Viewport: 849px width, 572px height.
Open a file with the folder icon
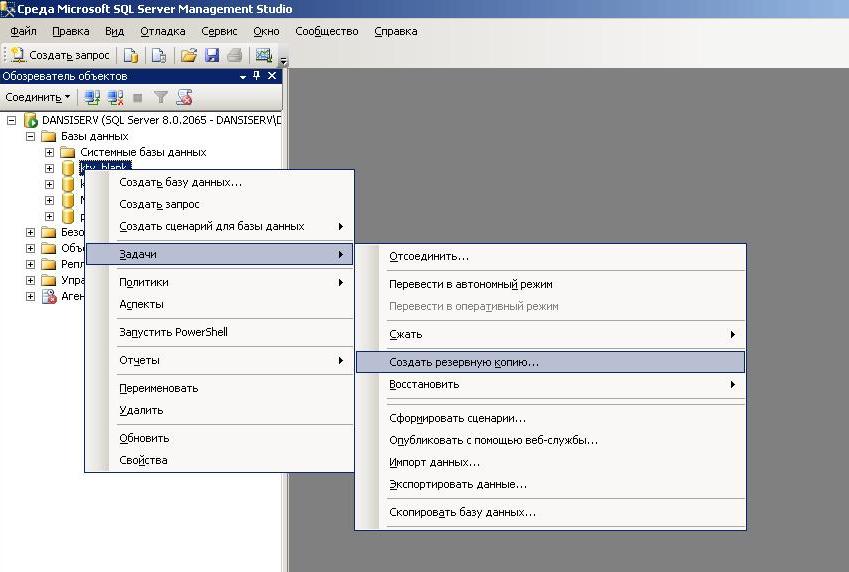187,55
